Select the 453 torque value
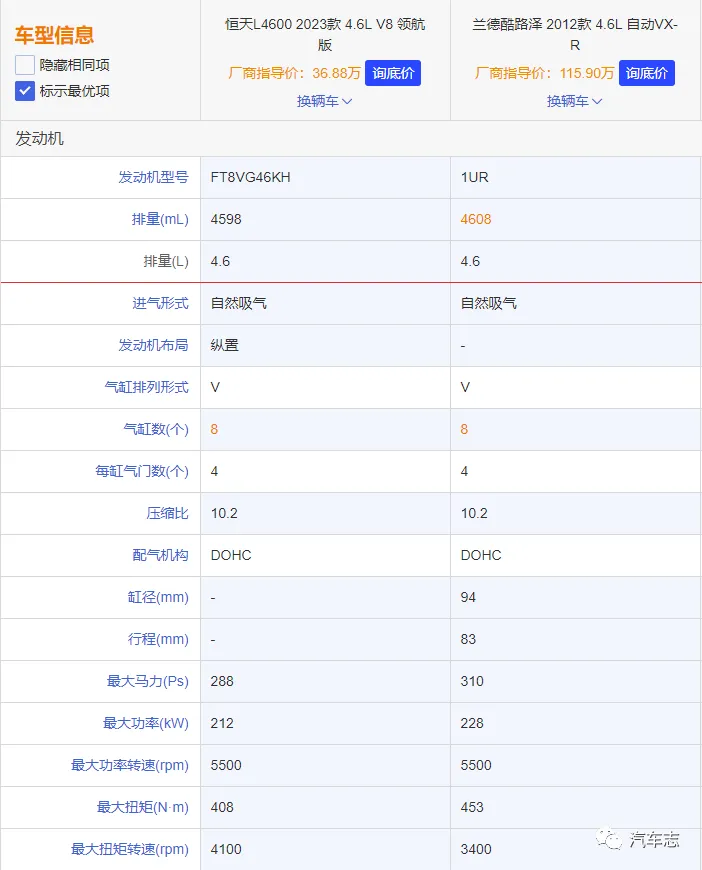The height and width of the screenshot is (870, 702). (472, 807)
